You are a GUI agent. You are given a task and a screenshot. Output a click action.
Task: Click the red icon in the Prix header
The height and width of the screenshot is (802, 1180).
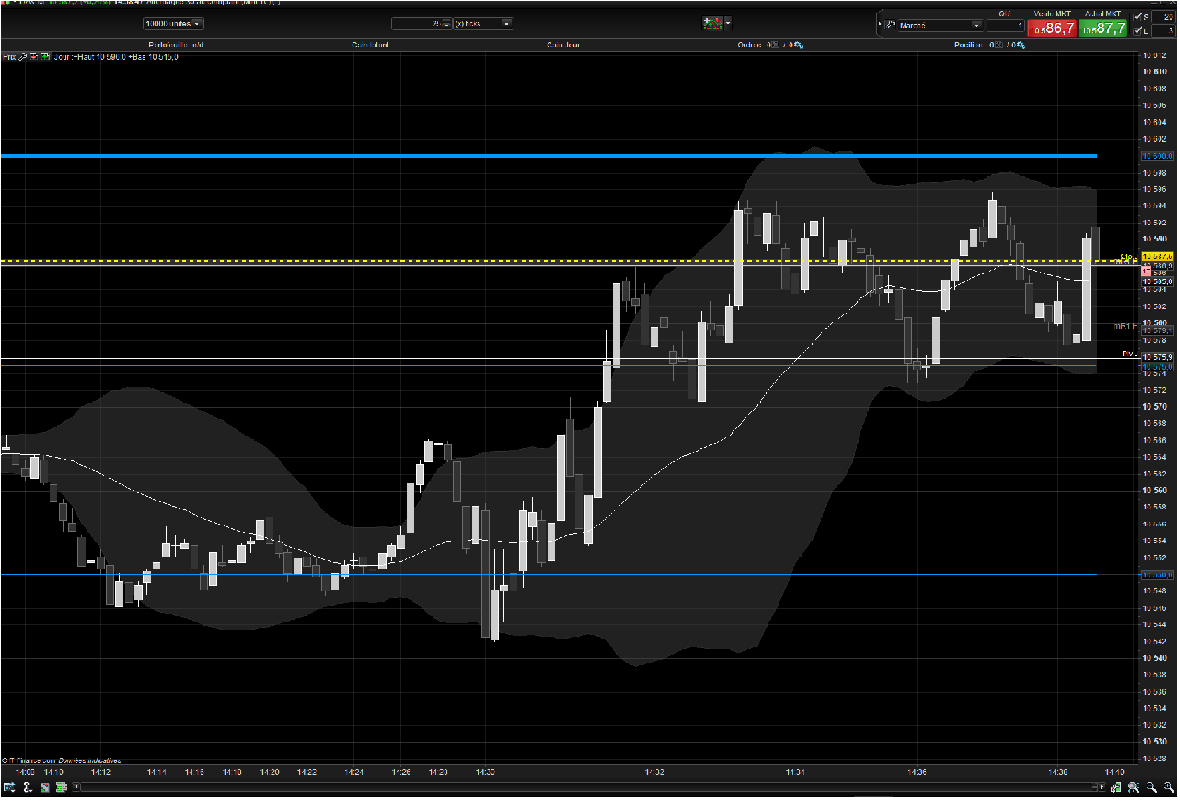pyautogui.click(x=34, y=57)
